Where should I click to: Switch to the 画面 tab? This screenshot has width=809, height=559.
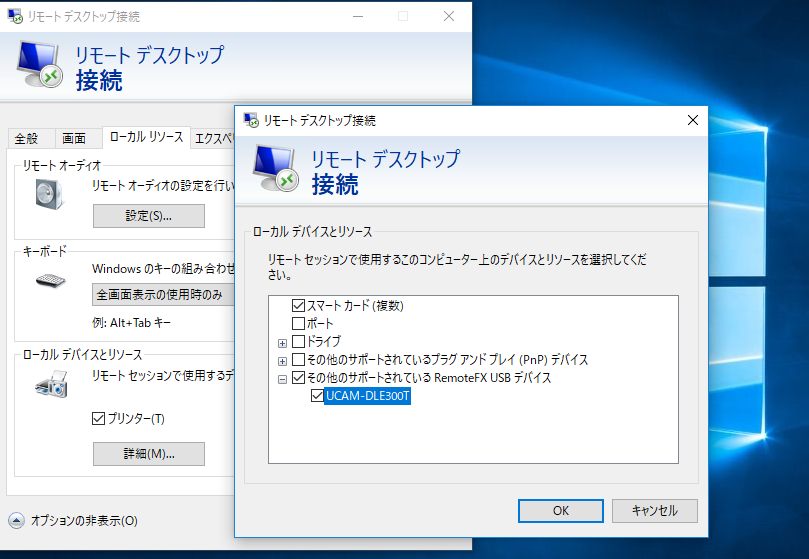[x=74, y=138]
